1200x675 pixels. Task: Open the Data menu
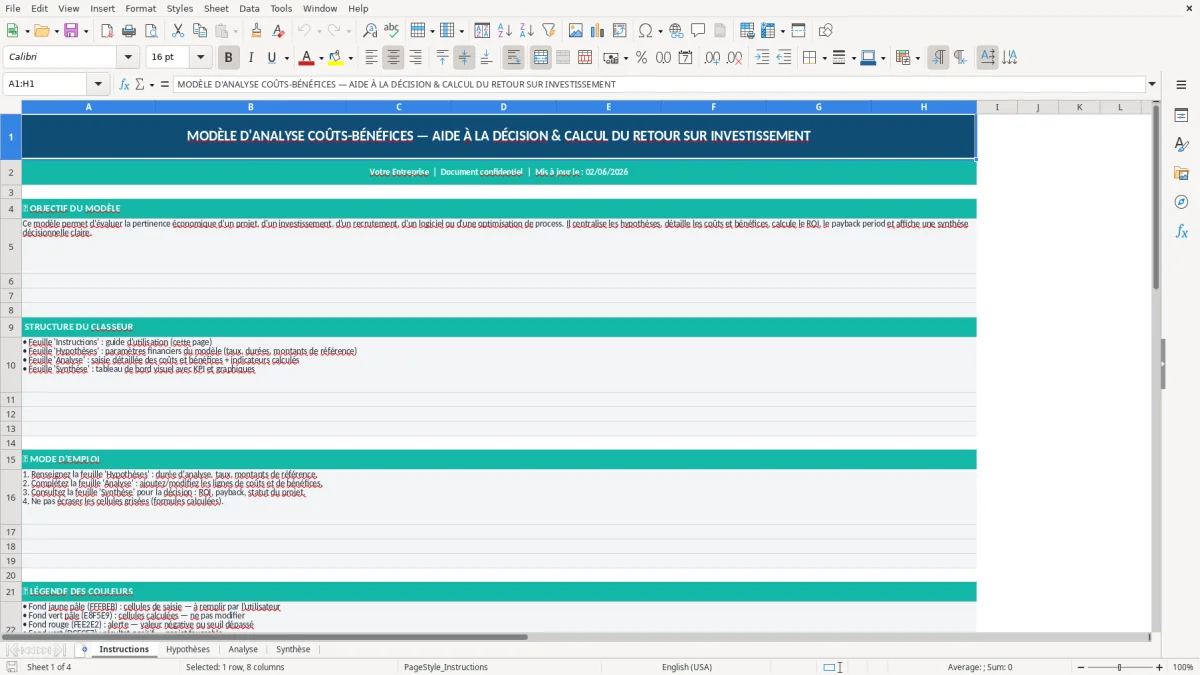click(249, 8)
